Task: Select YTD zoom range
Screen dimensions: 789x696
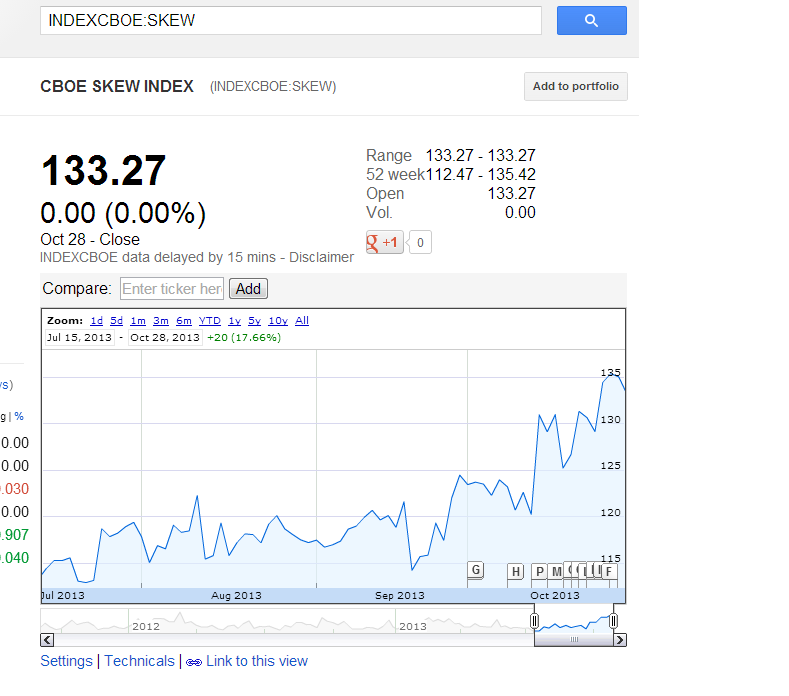Action: 209,321
